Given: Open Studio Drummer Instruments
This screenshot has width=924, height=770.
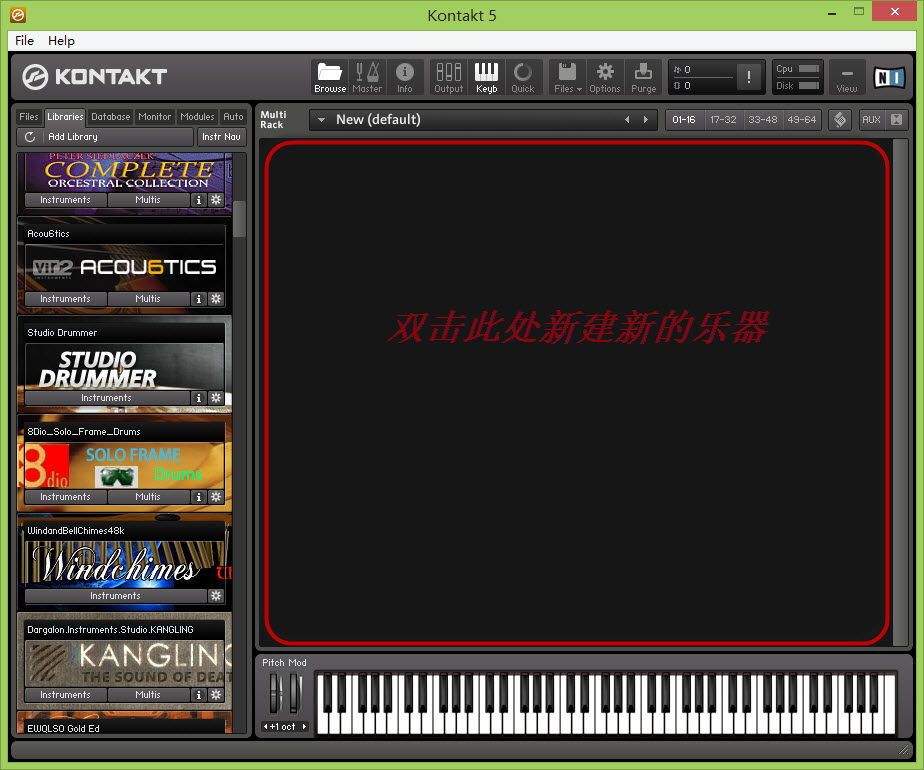Looking at the screenshot, I should (x=107, y=398).
